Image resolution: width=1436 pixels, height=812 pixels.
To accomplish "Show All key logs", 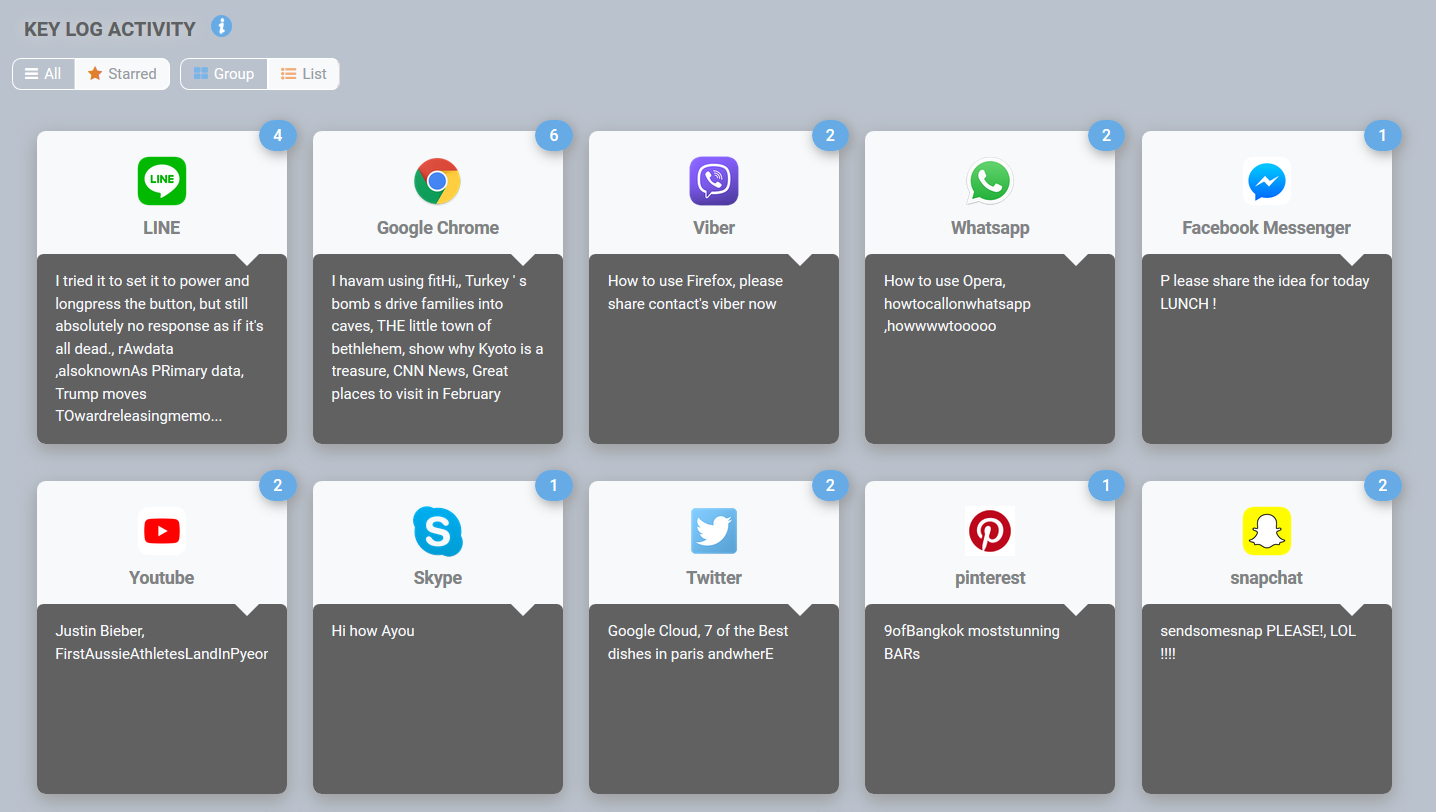I will [44, 74].
